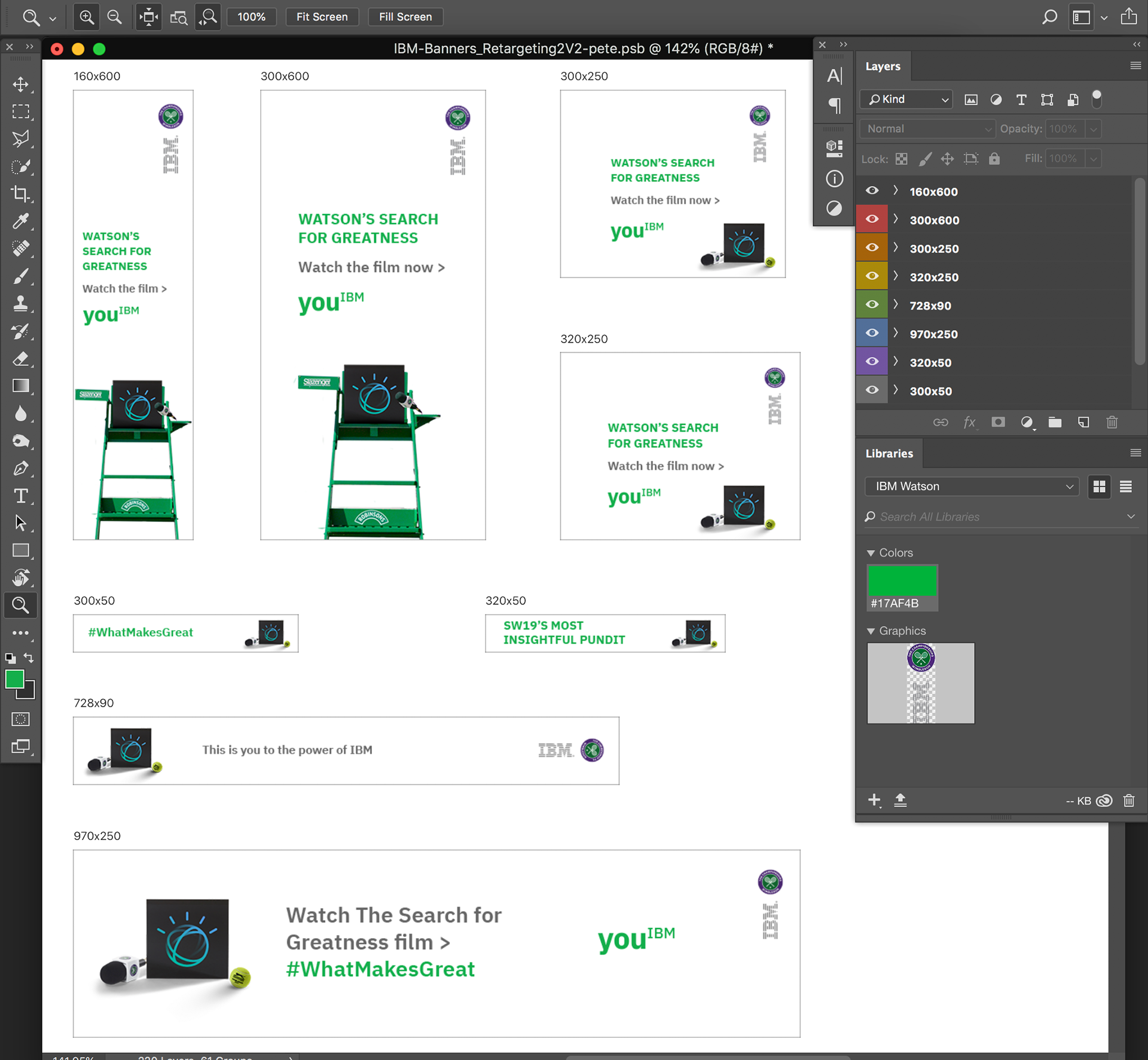Screen dimensions: 1148x1060
Task: Click the Fill Screen button
Action: 405,17
